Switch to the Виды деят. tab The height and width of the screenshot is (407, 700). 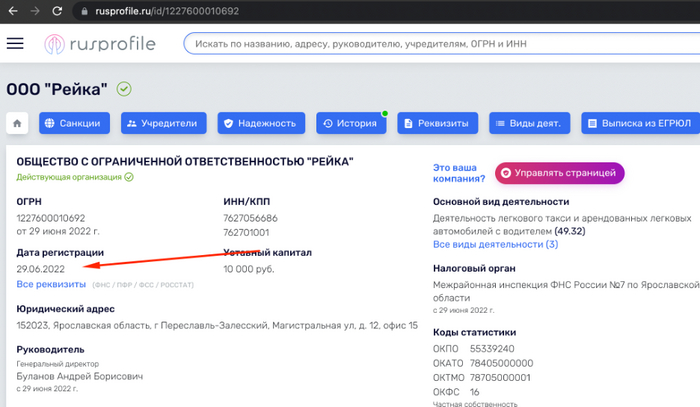529,123
